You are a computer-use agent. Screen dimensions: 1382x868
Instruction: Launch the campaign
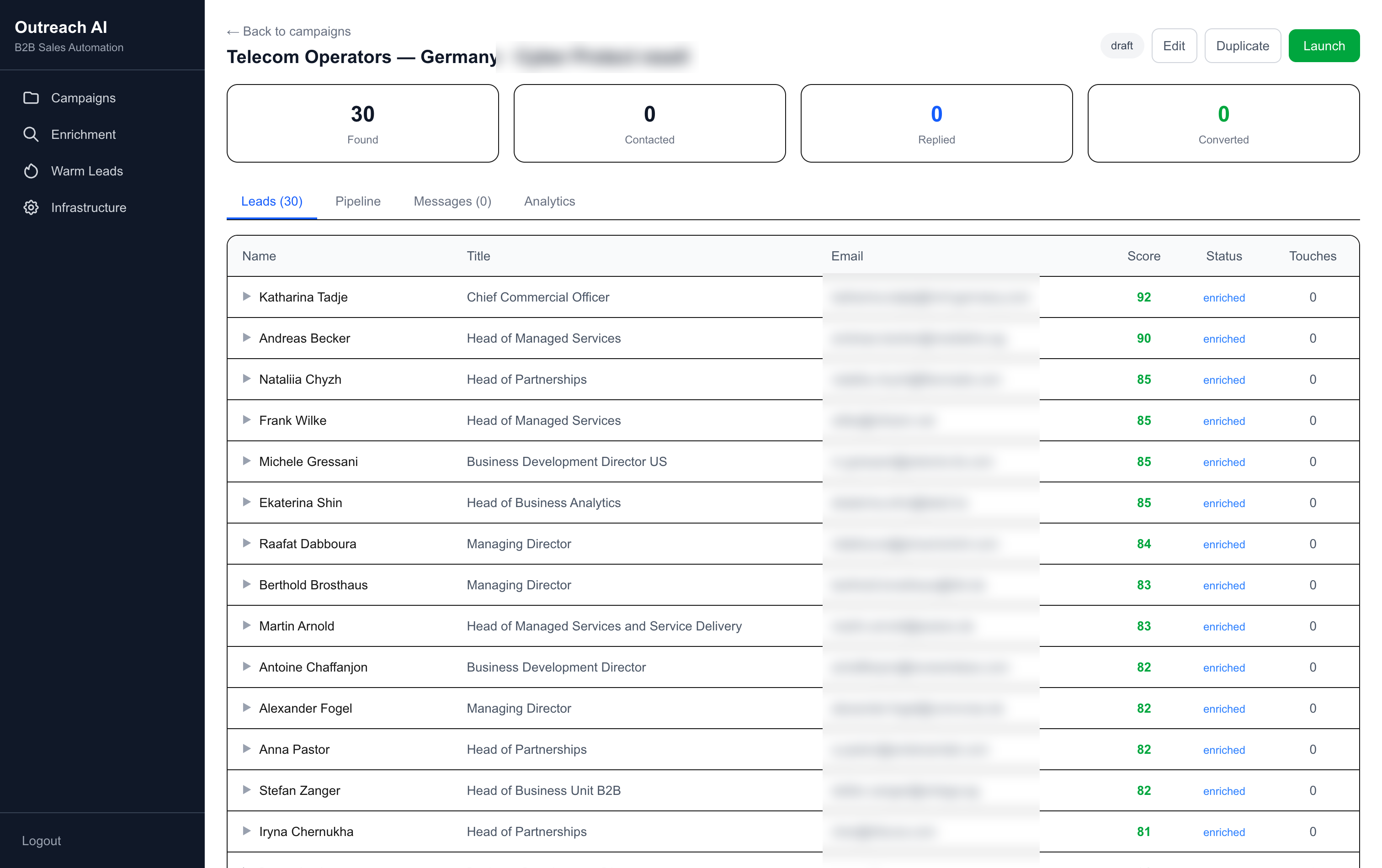pos(1324,46)
